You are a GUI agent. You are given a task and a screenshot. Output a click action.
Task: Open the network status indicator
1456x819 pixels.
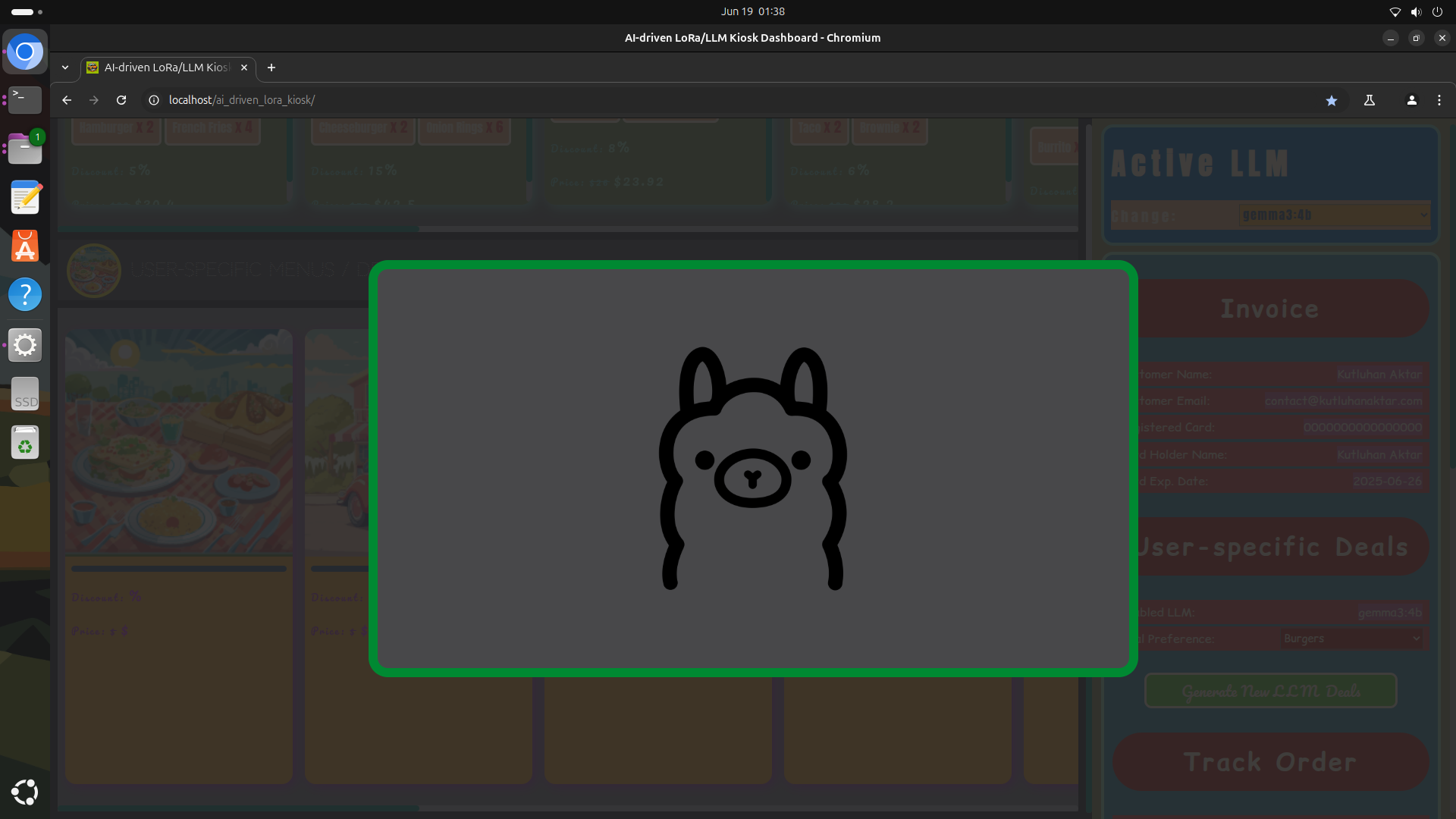[x=1395, y=12]
